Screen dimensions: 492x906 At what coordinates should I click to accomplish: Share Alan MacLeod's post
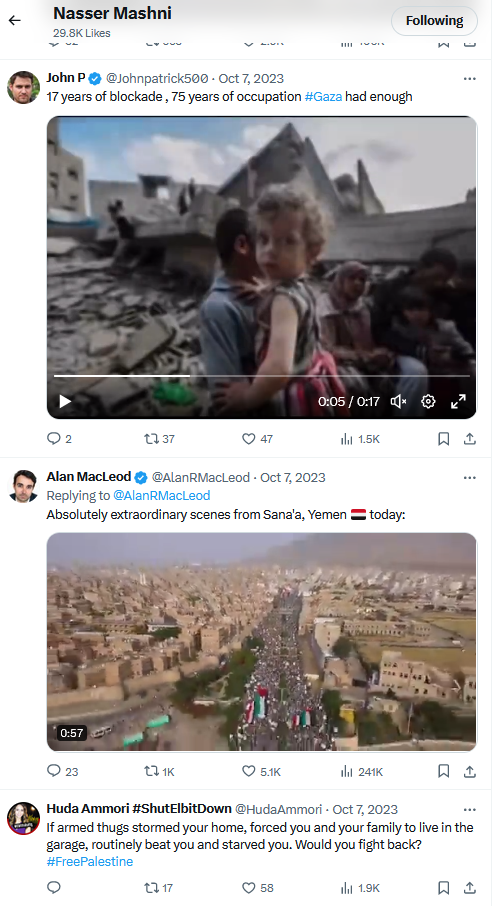470,771
